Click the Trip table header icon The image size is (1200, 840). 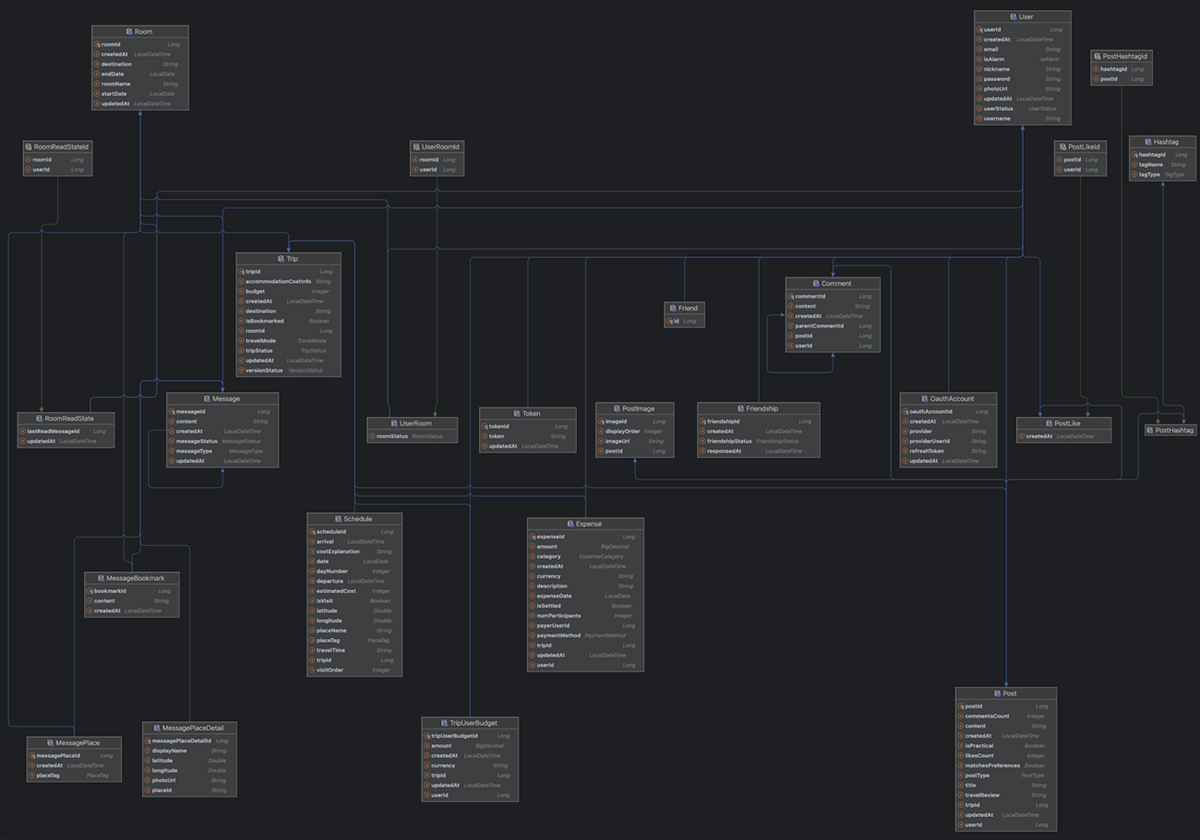point(279,258)
